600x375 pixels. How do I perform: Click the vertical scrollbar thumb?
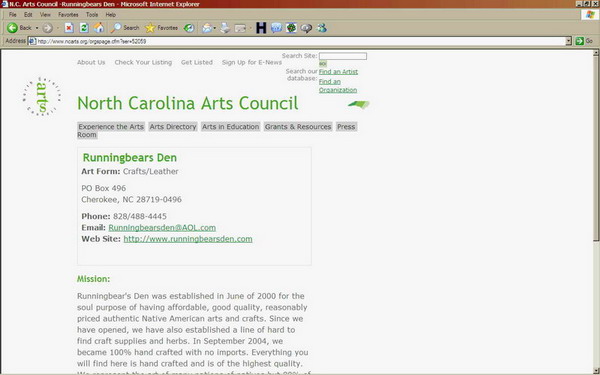[596, 148]
